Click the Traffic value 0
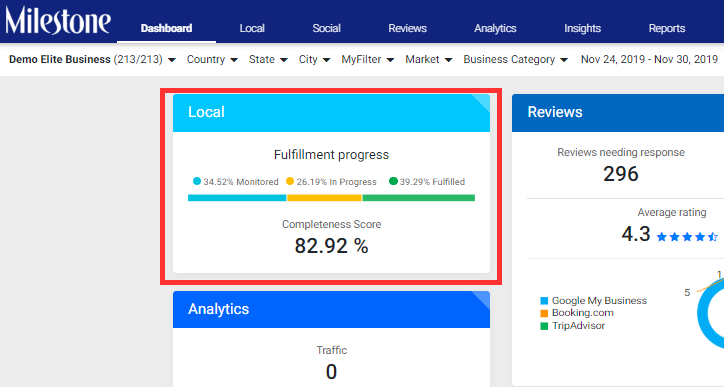 coord(332,372)
